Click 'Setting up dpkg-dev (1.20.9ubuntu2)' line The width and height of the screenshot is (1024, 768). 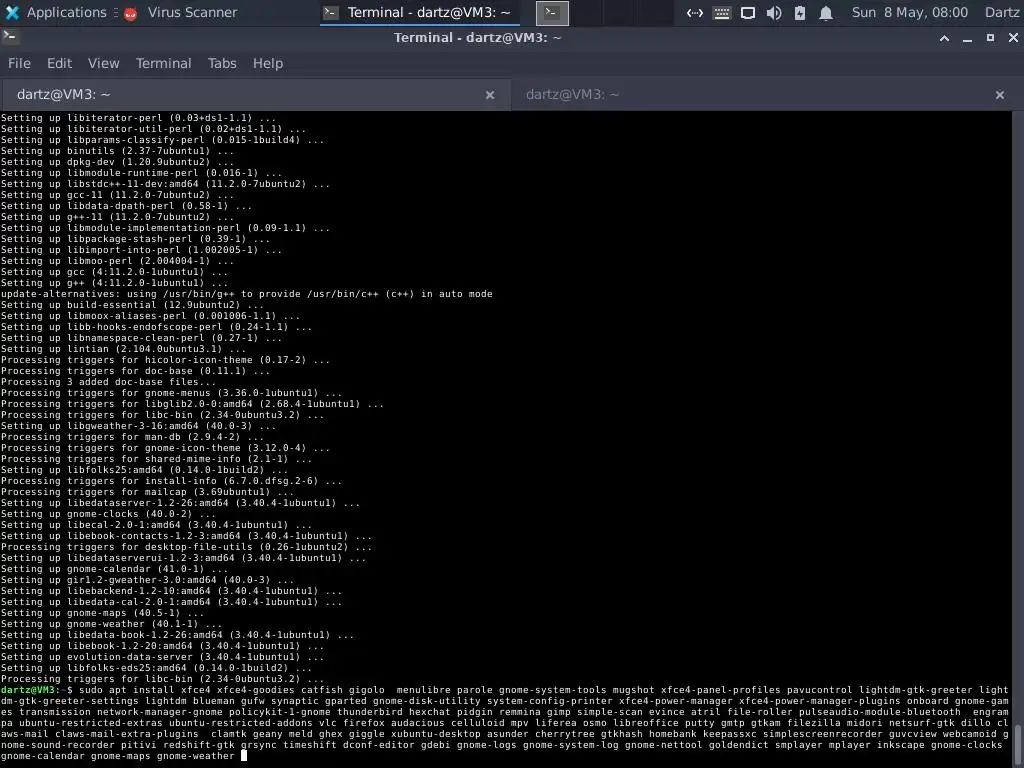tap(117, 162)
